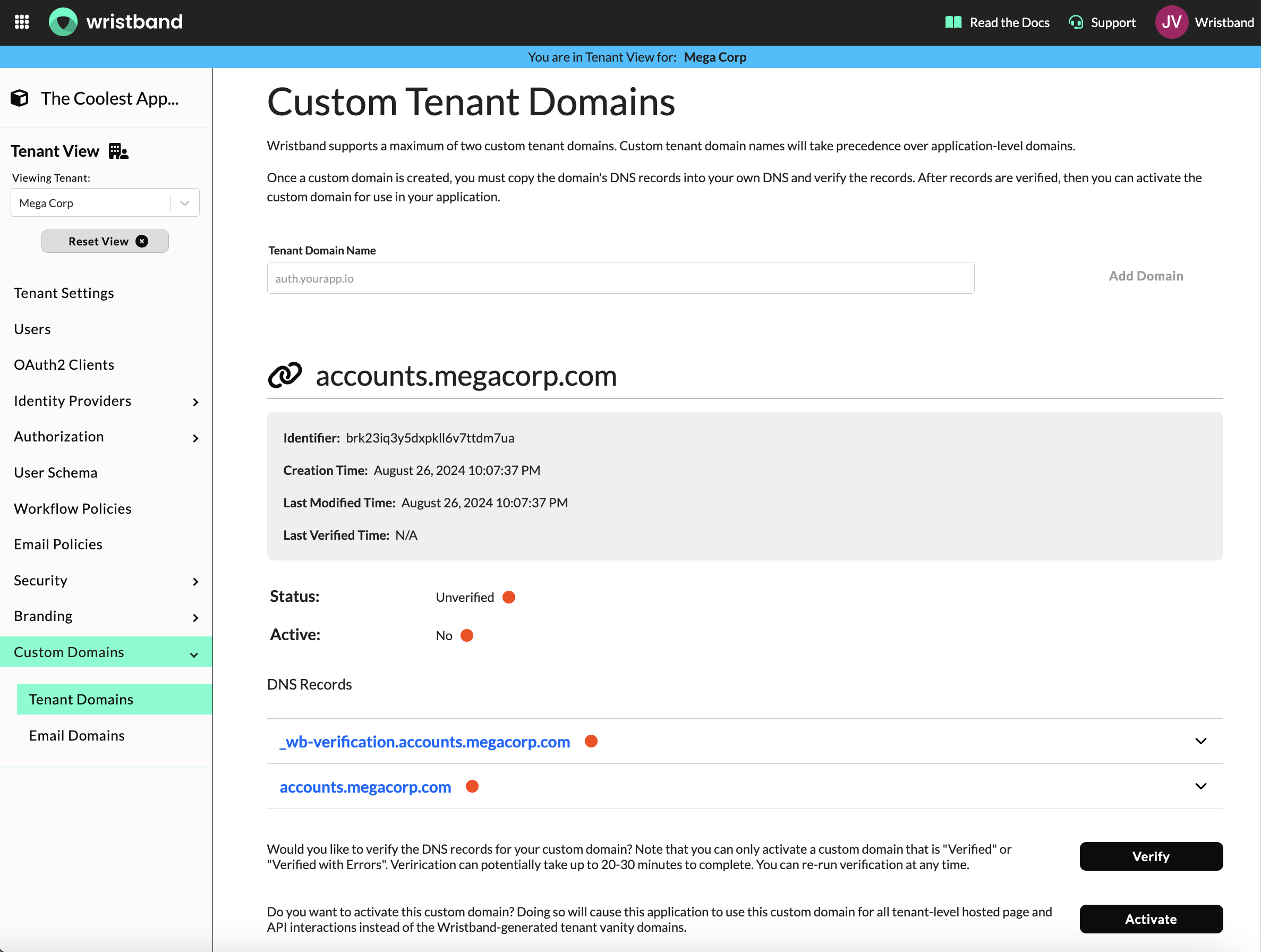This screenshot has width=1261, height=952.
Task: Select the Email Domains menu item
Action: coord(78,735)
